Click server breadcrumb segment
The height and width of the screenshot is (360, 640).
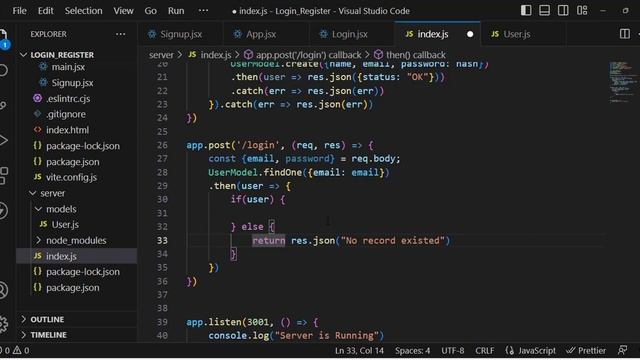(161, 55)
